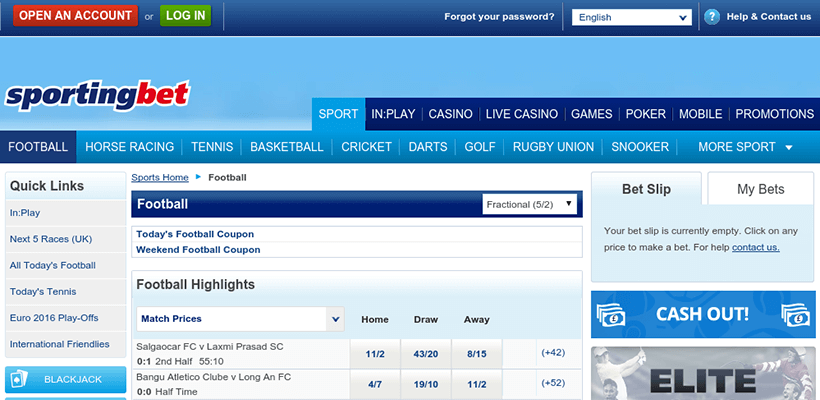This screenshot has width=820, height=400.
Task: Open the Poker tab
Action: point(645,114)
